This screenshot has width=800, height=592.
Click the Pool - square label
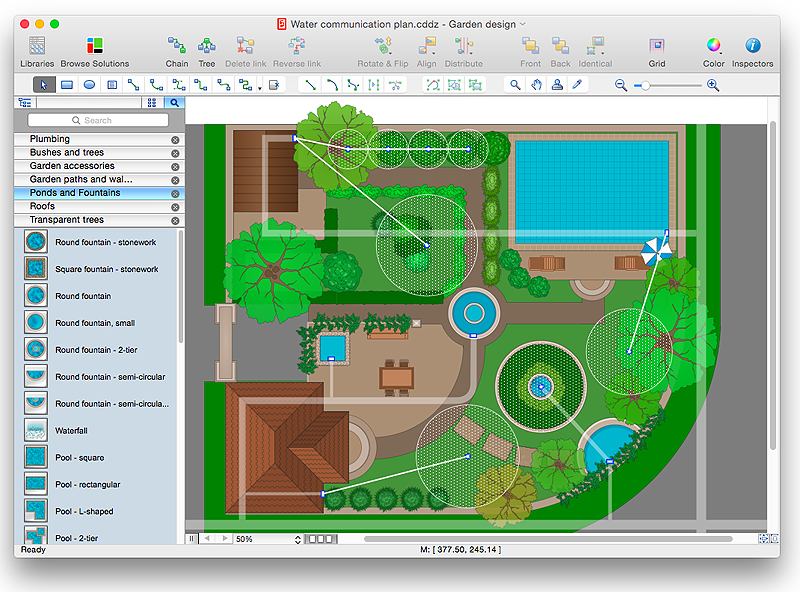(x=80, y=458)
